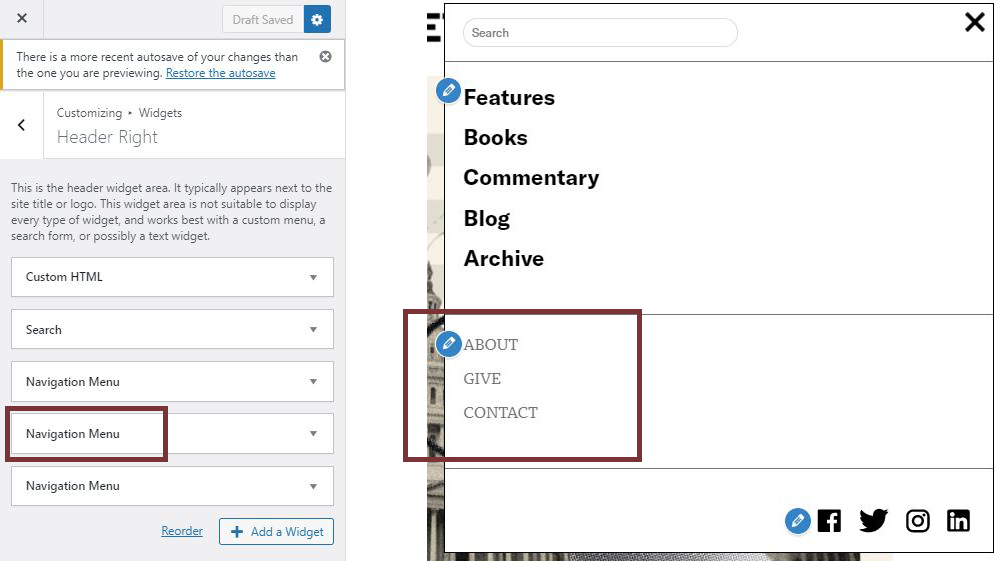Viewport: 997px width, 561px height.
Task: Click the Add a Widget button
Action: (276, 532)
